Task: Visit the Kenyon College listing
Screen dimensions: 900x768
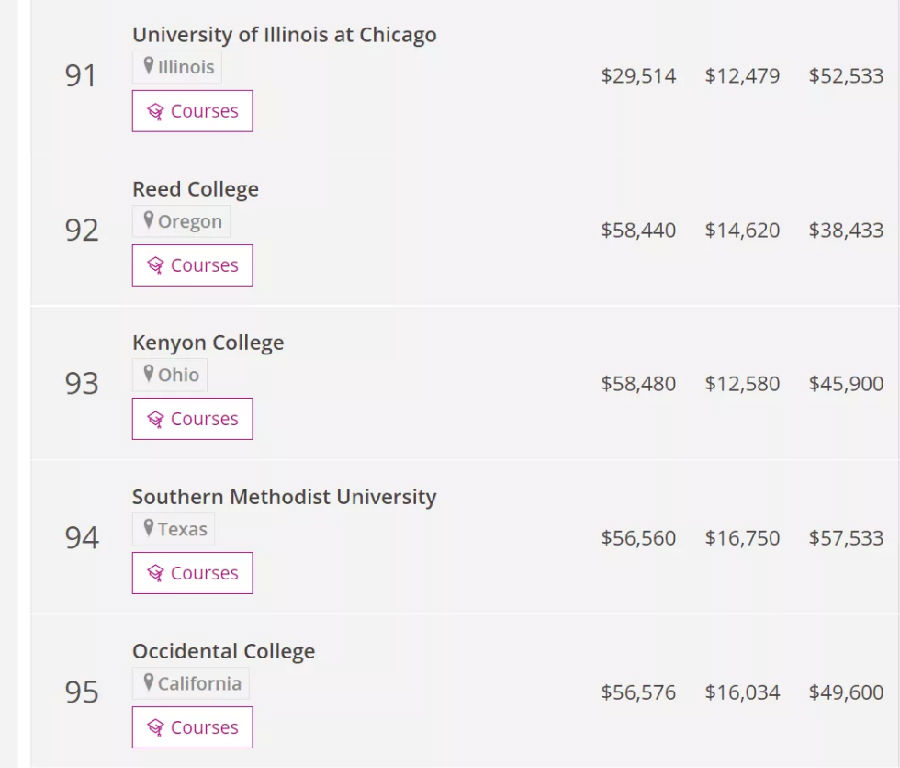Action: point(208,343)
